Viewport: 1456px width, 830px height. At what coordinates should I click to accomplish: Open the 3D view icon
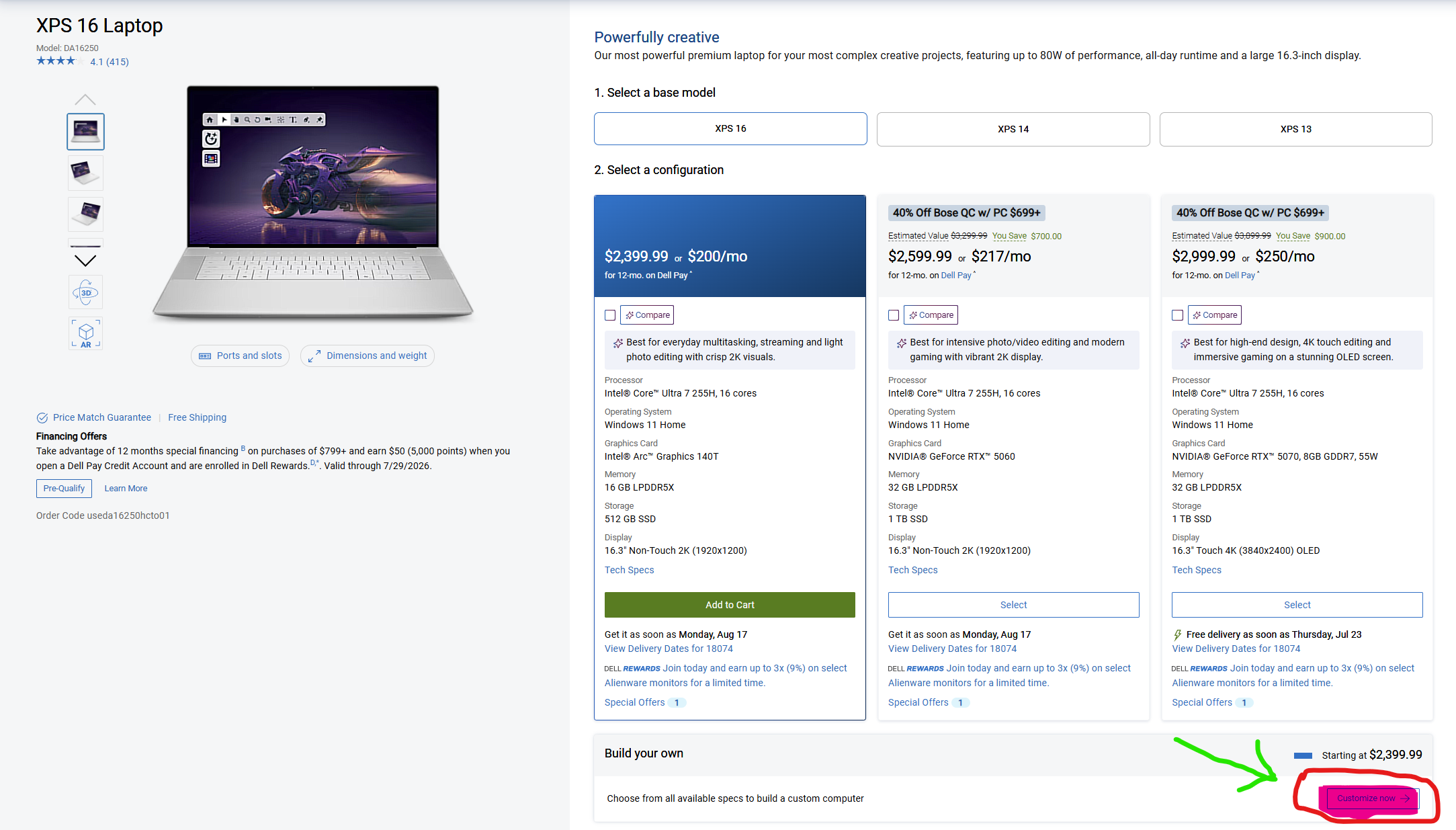[85, 292]
